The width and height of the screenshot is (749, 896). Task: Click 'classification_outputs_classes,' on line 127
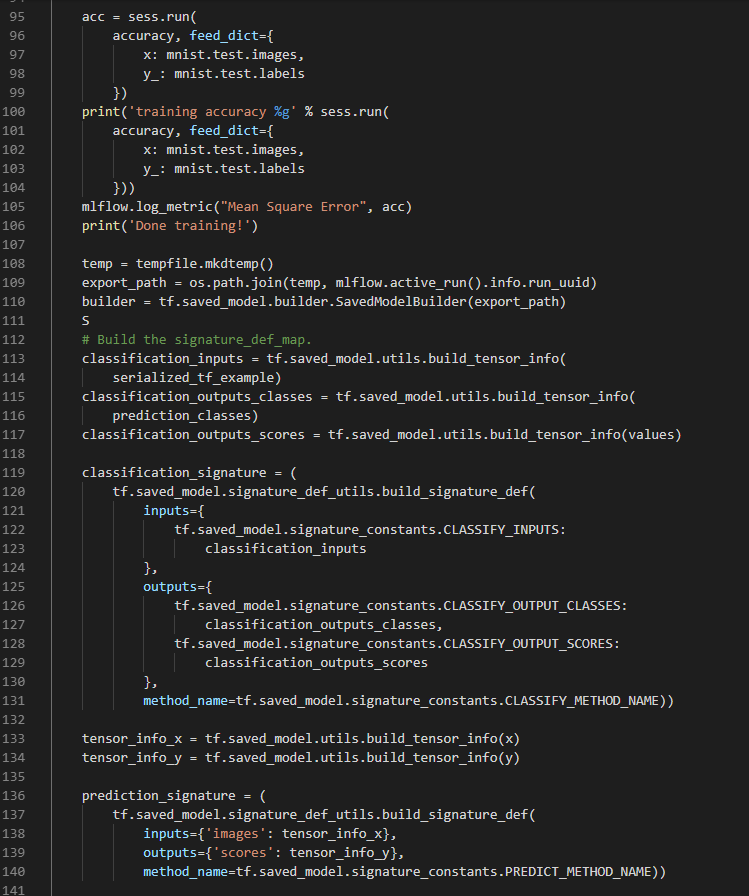(x=324, y=625)
